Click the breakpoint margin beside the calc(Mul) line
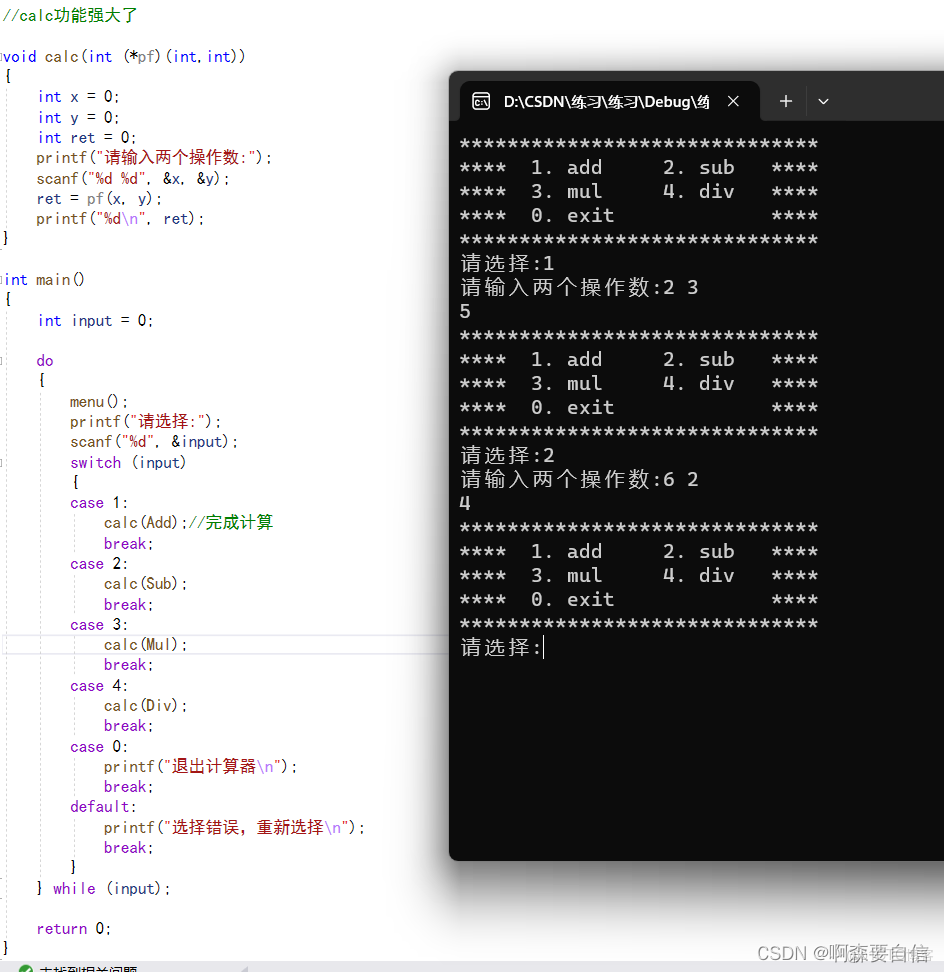Screen dimensions: 944x972 pos(7,645)
